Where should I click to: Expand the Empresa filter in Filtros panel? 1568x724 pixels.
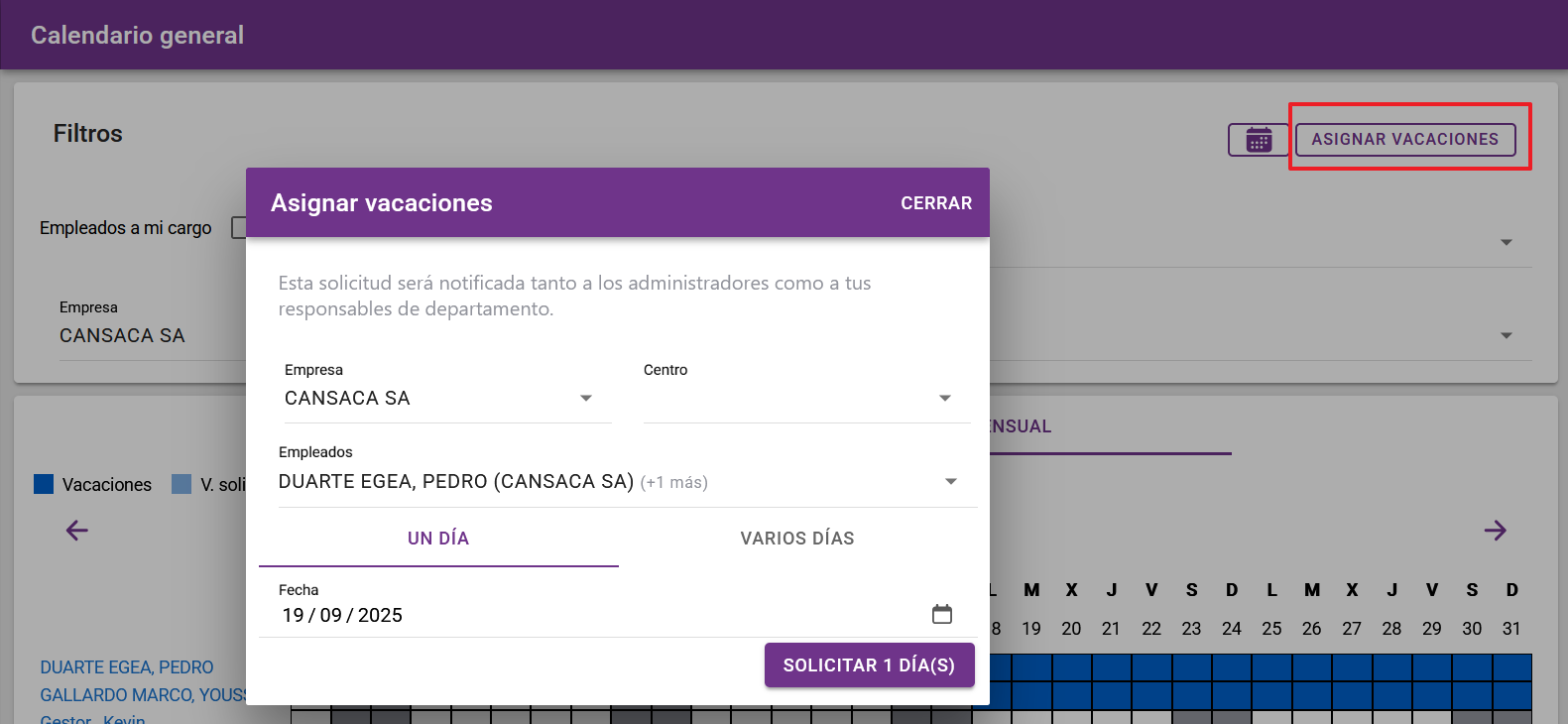point(1506,336)
